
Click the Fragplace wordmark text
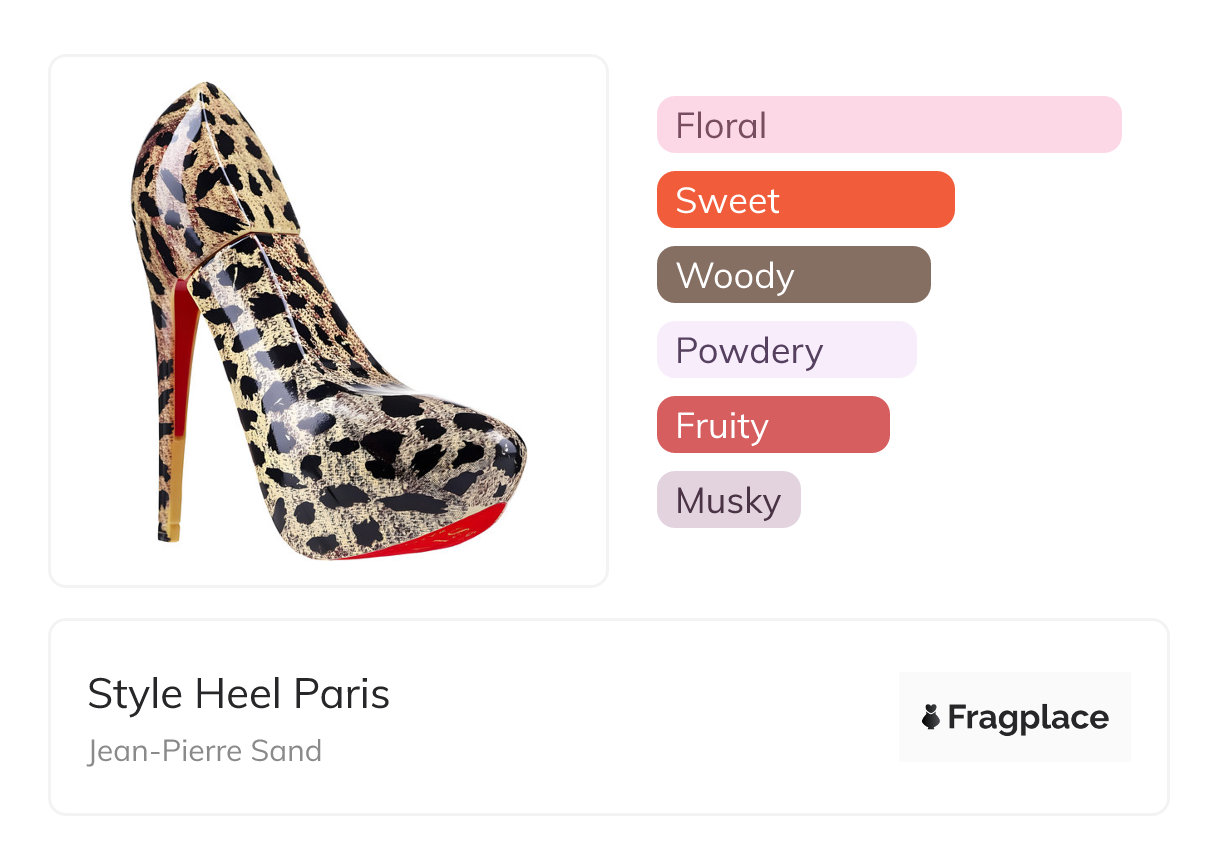coord(1028,717)
